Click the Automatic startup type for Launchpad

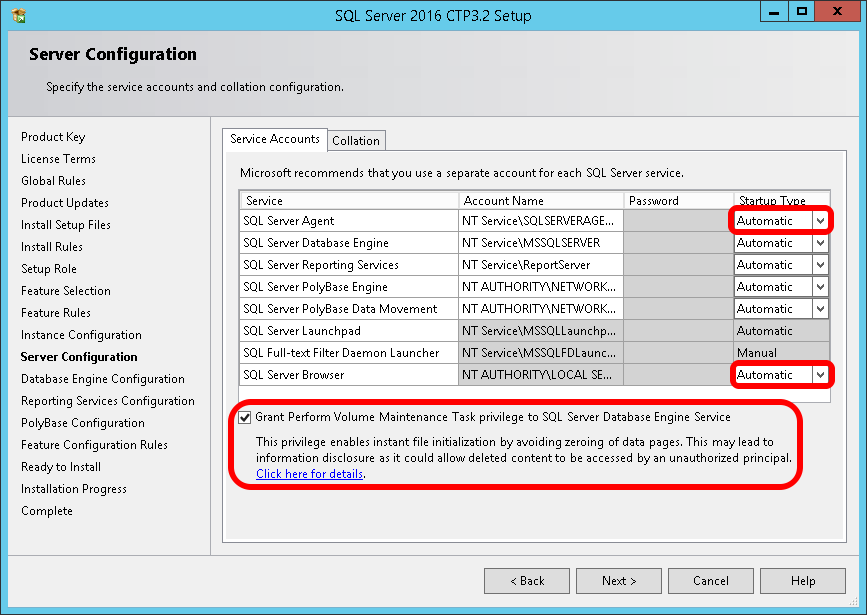click(x=782, y=331)
